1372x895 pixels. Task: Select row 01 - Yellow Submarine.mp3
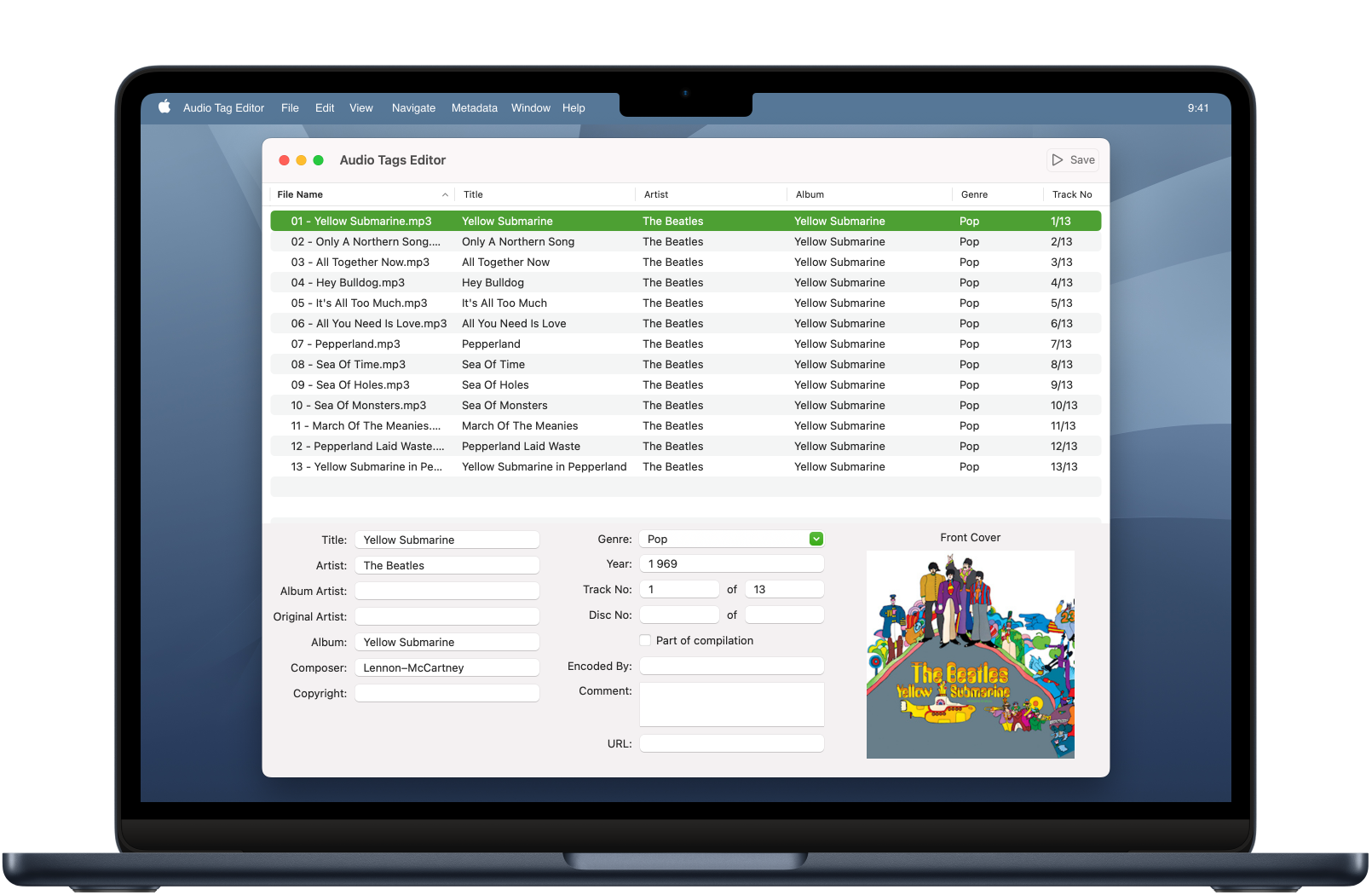(686, 221)
